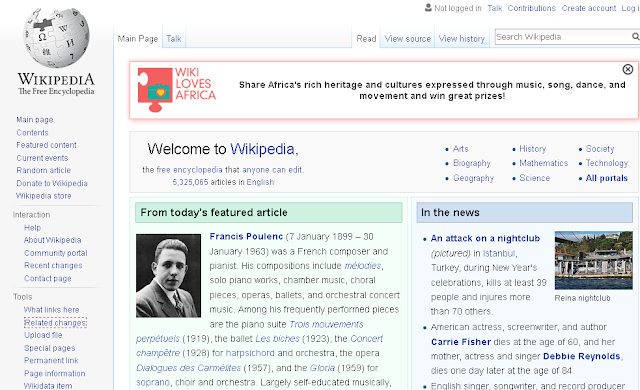
Task: Go to Main page in sidebar
Action: (x=35, y=120)
